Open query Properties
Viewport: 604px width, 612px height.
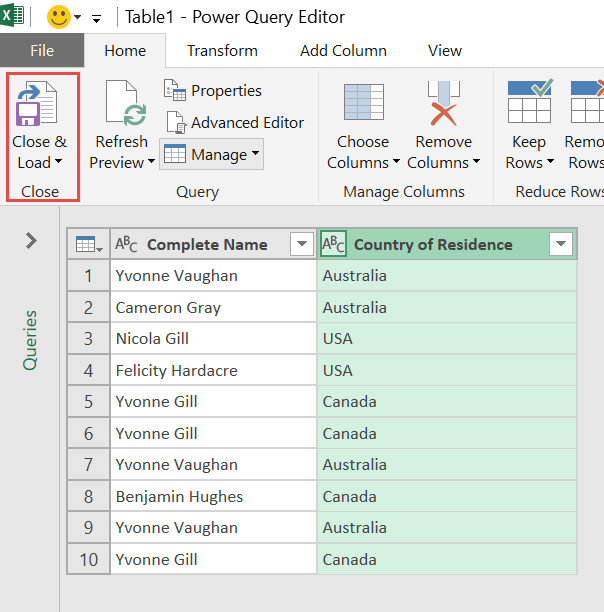pyautogui.click(x=213, y=91)
